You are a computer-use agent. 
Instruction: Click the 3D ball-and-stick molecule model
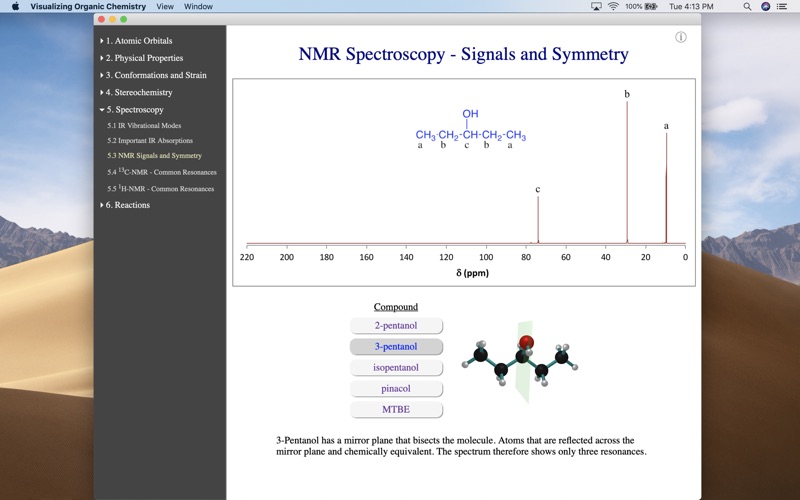pos(520,362)
